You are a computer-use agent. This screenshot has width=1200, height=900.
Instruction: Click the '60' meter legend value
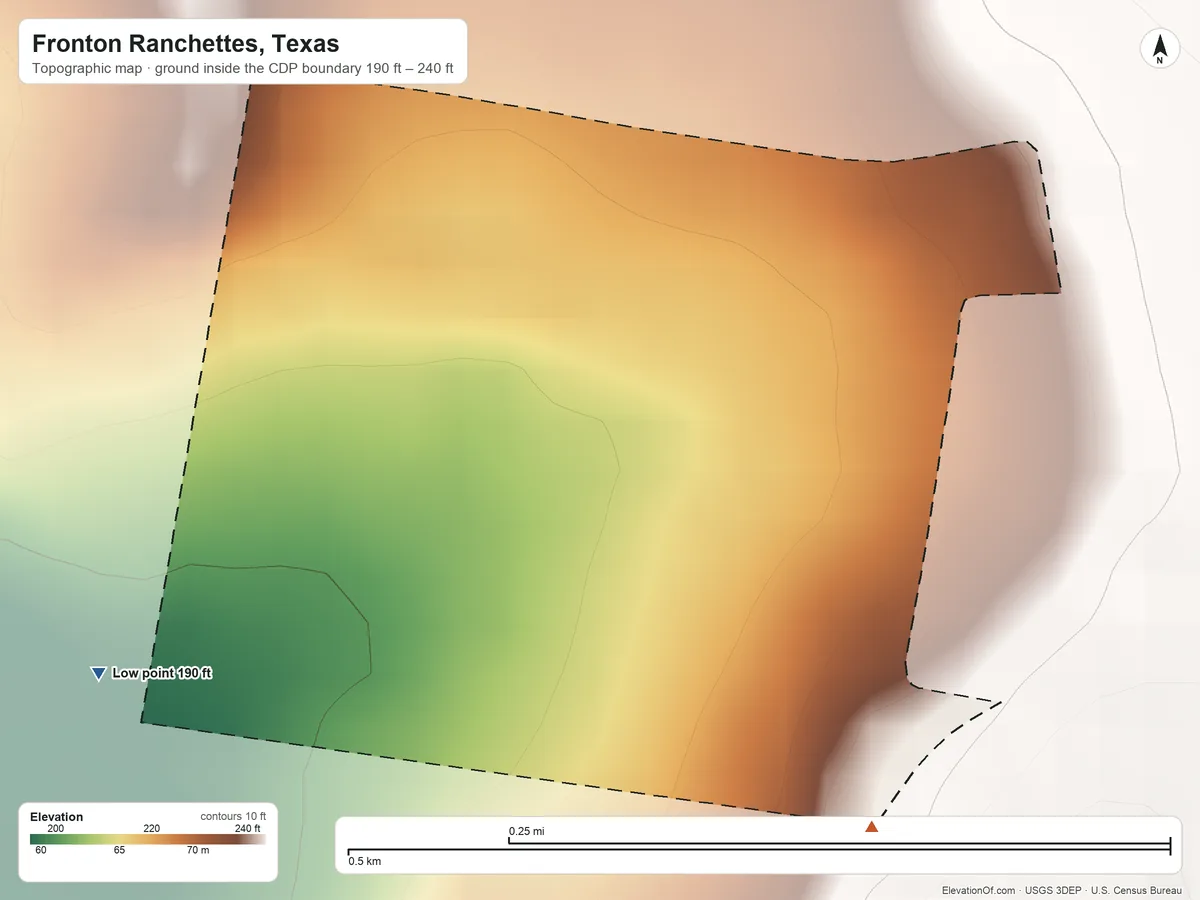tap(41, 850)
